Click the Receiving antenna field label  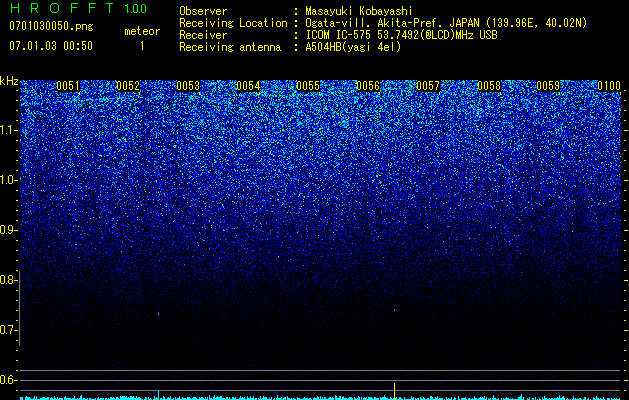pyautogui.click(x=230, y=47)
